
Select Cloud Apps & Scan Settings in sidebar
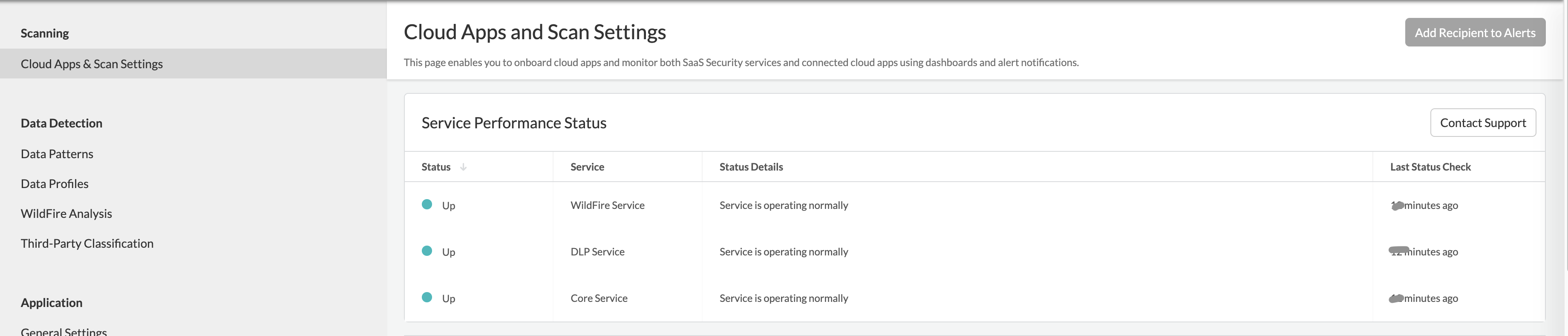point(92,64)
